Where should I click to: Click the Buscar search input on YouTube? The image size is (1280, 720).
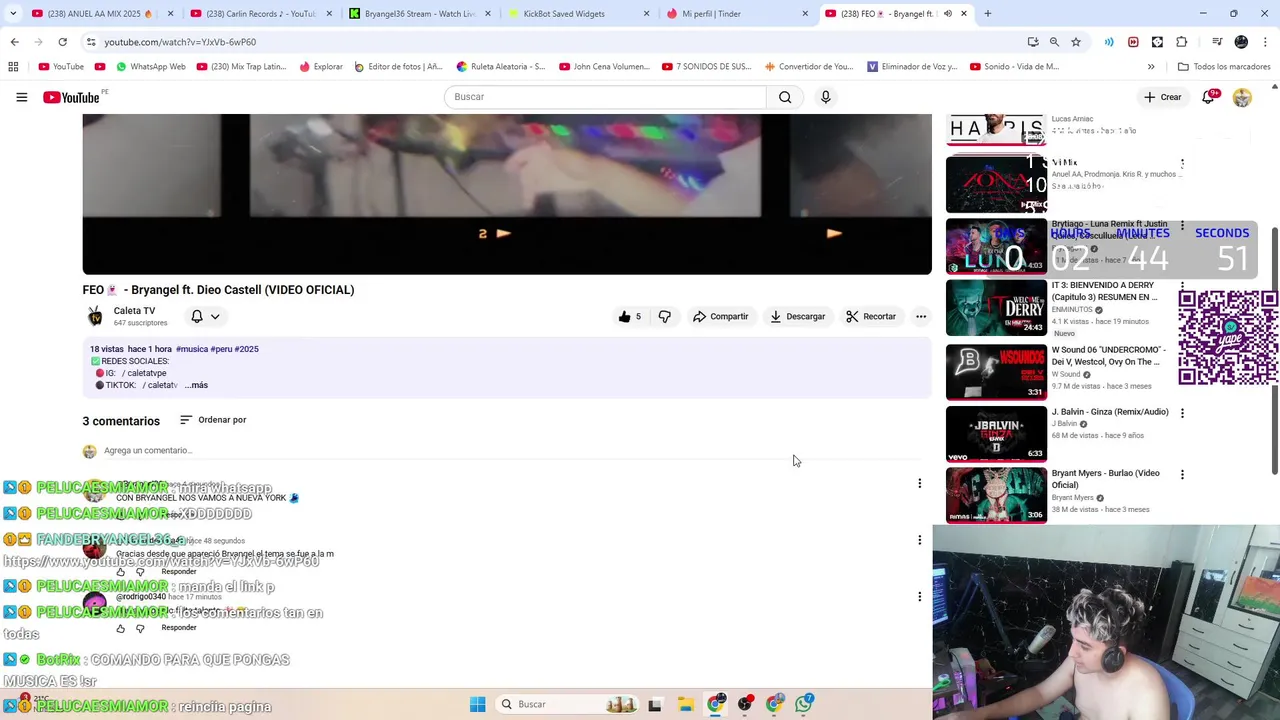click(605, 97)
